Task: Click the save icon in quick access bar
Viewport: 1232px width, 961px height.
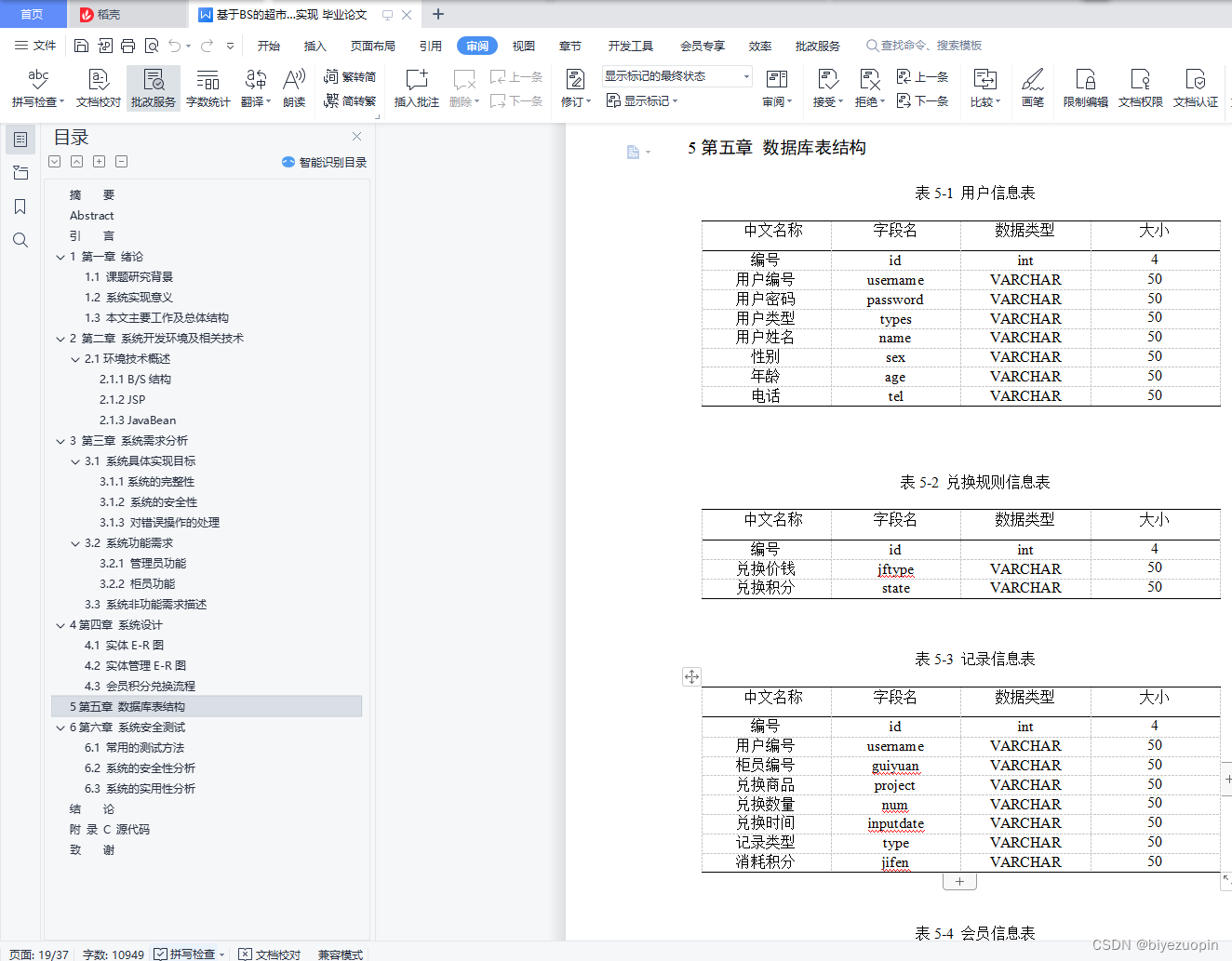Action: point(81,46)
